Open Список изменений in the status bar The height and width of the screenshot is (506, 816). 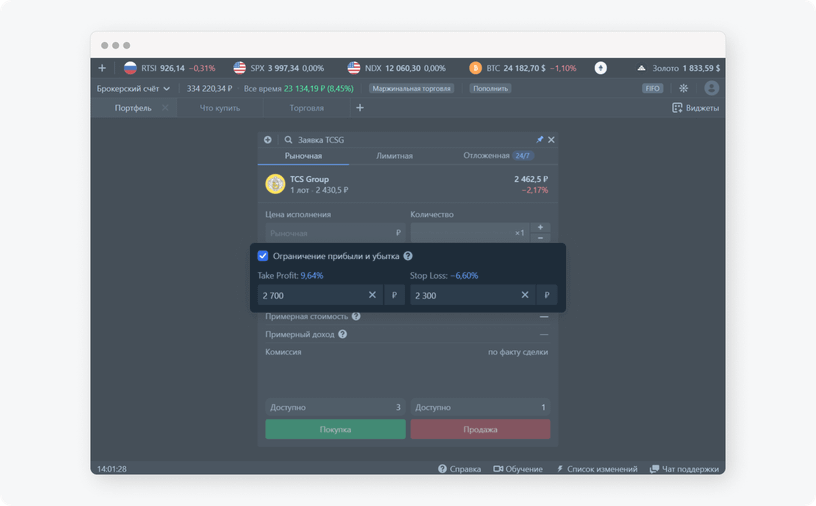coord(597,469)
